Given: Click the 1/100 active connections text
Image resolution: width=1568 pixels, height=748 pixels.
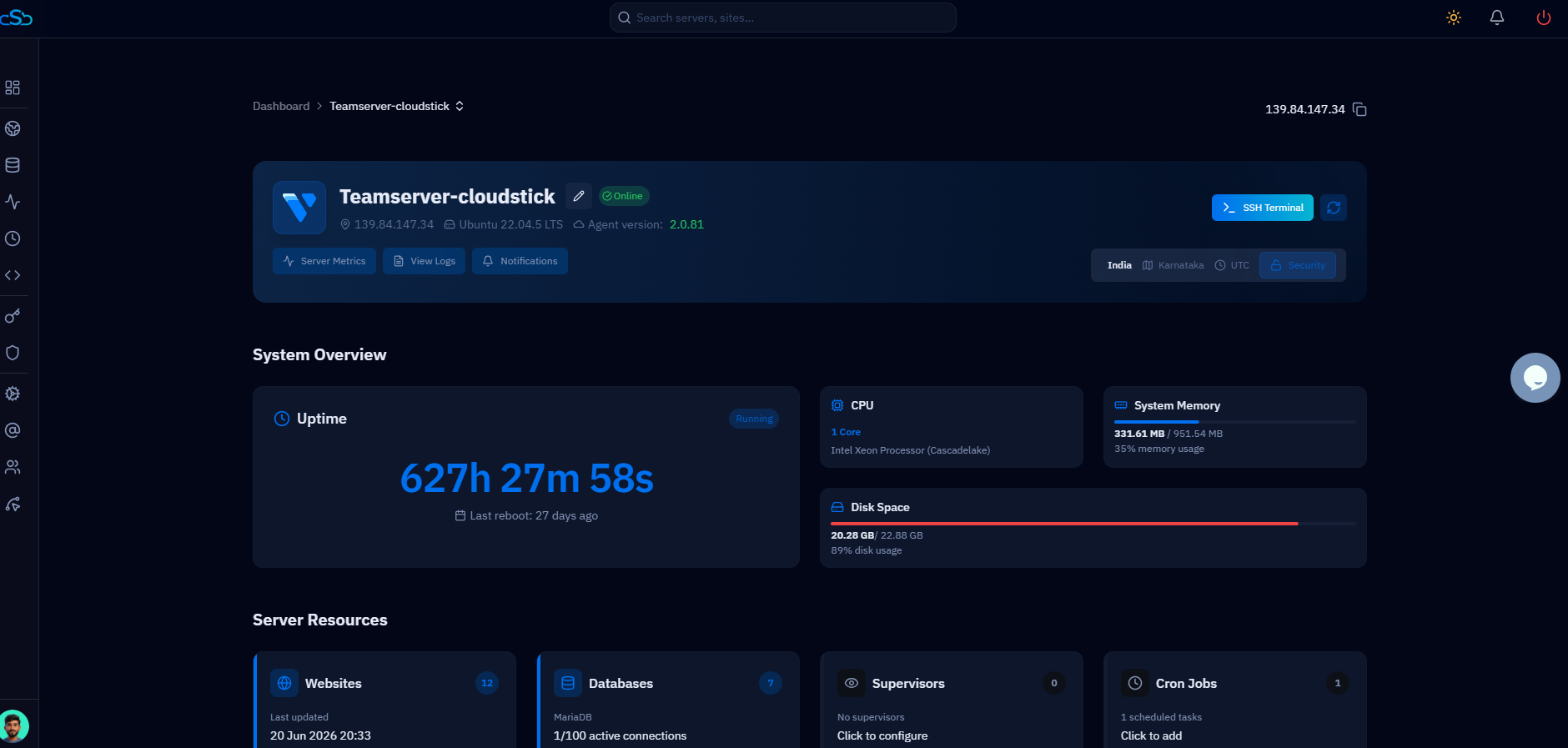Looking at the screenshot, I should coord(621,735).
